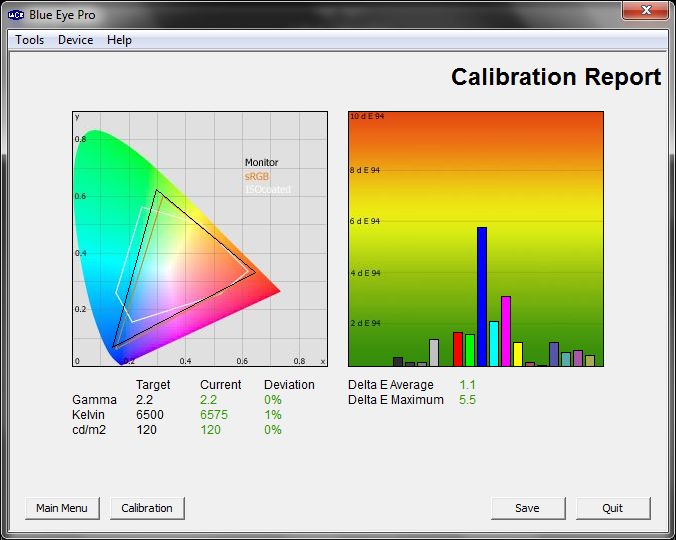
Task: Open the Tools menu
Action: pyautogui.click(x=29, y=40)
